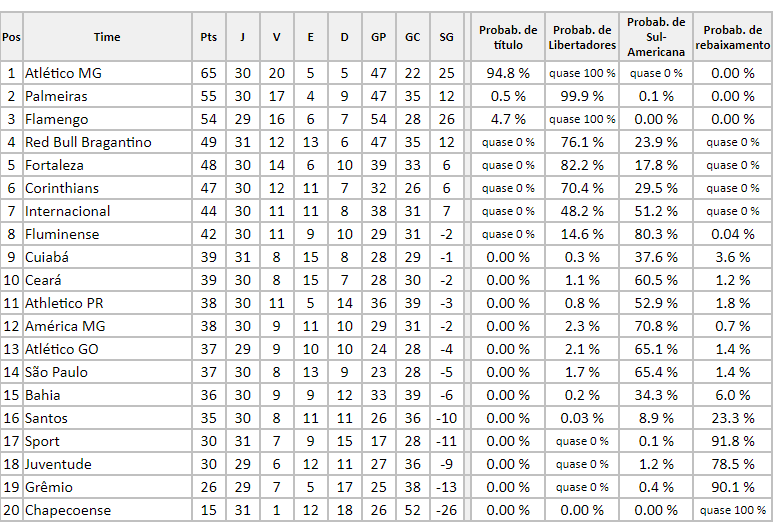Viewport: 779px width, 526px height.
Task: Open the Chapecoense team entry
Action: pos(68,511)
